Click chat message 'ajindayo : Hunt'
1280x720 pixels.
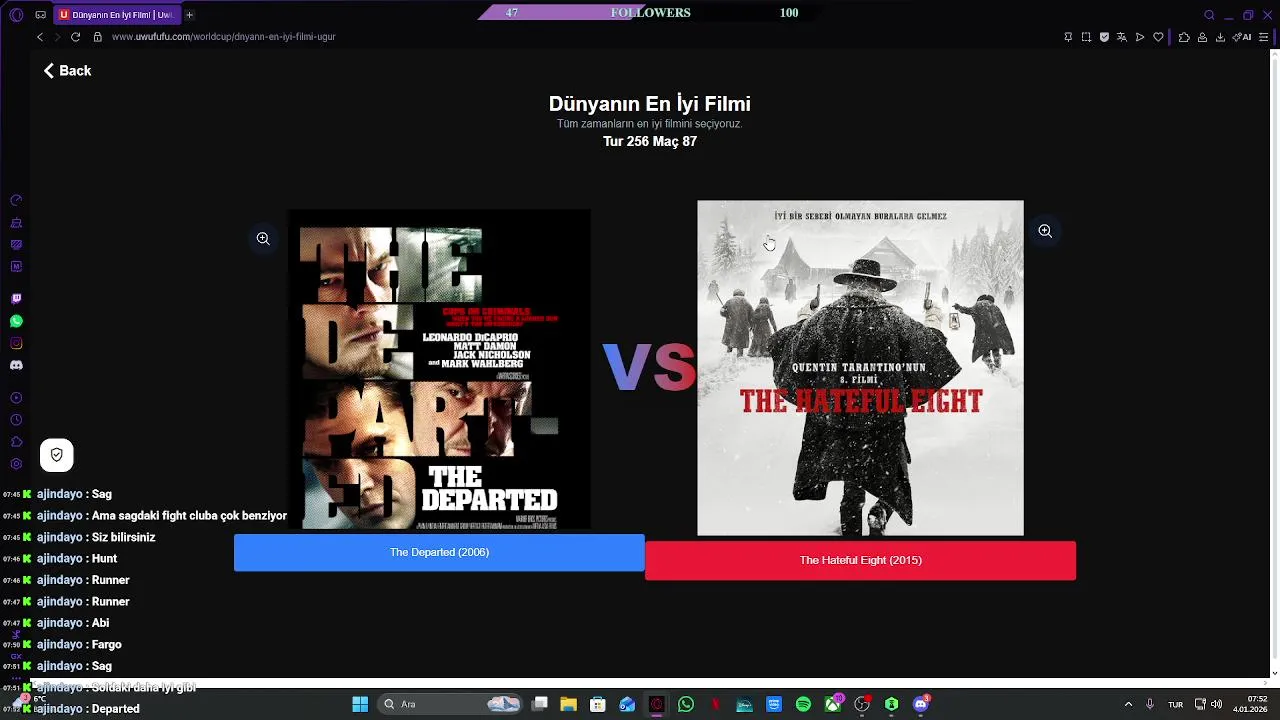pyautogui.click(x=77, y=559)
